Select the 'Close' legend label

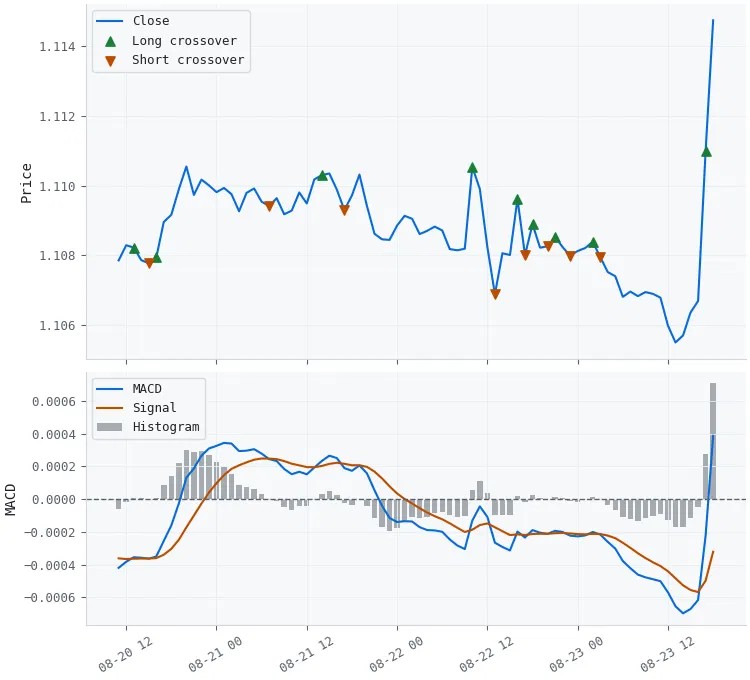click(151, 21)
